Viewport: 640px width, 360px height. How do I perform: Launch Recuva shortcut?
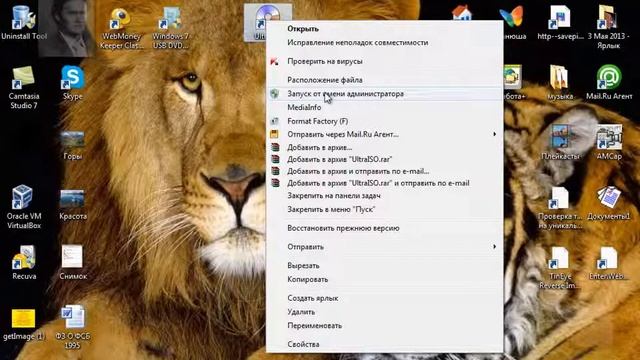pos(24,262)
